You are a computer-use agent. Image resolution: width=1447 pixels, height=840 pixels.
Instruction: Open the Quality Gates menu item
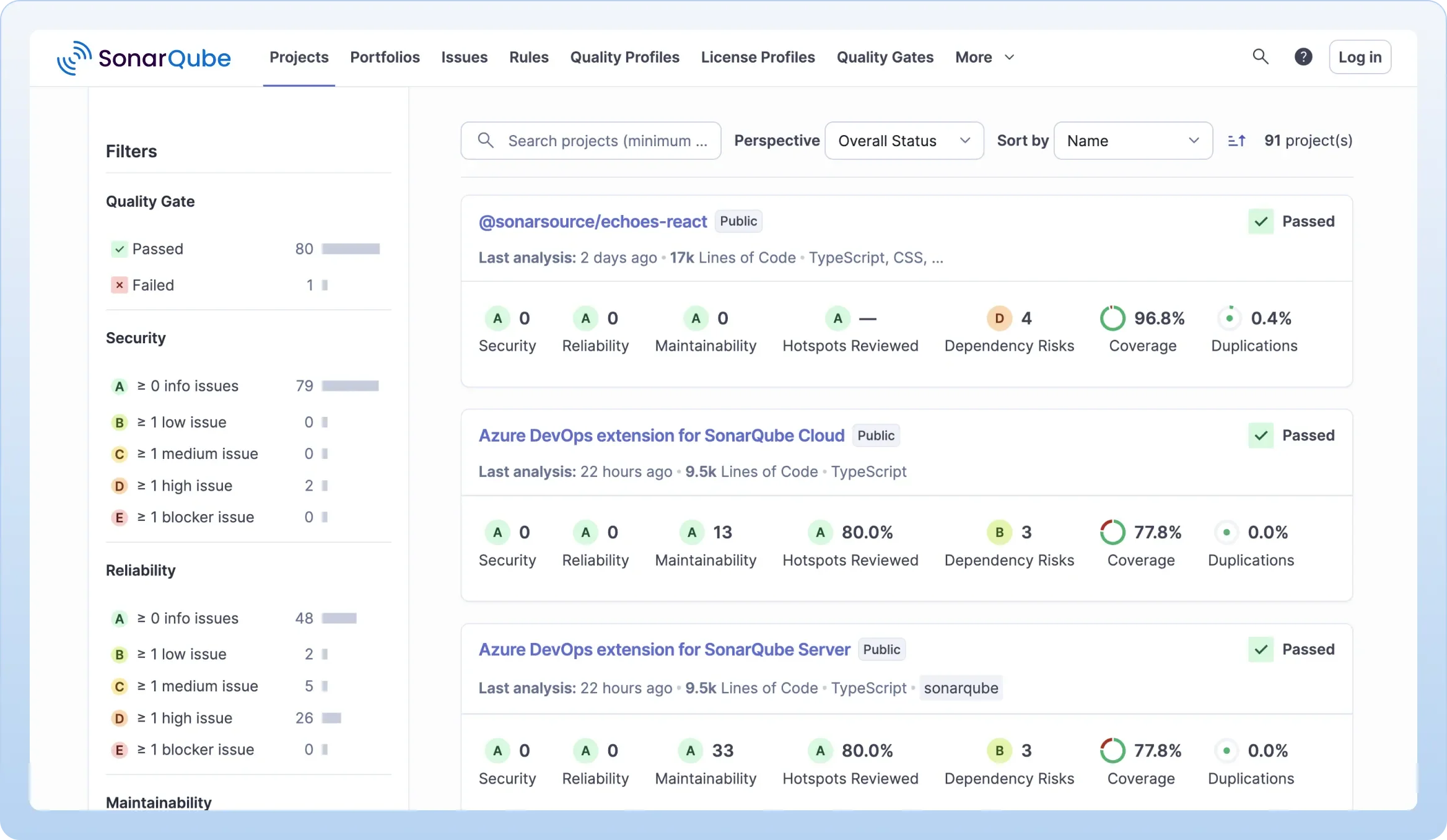pyautogui.click(x=885, y=57)
